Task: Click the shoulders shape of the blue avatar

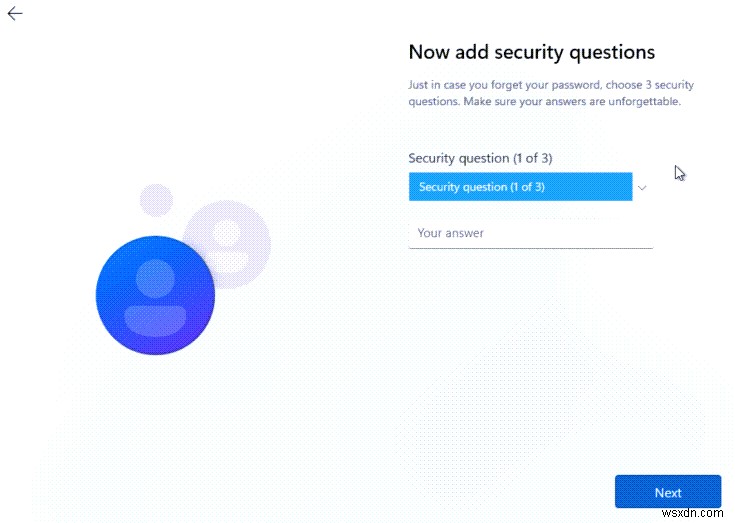Action: [155, 318]
